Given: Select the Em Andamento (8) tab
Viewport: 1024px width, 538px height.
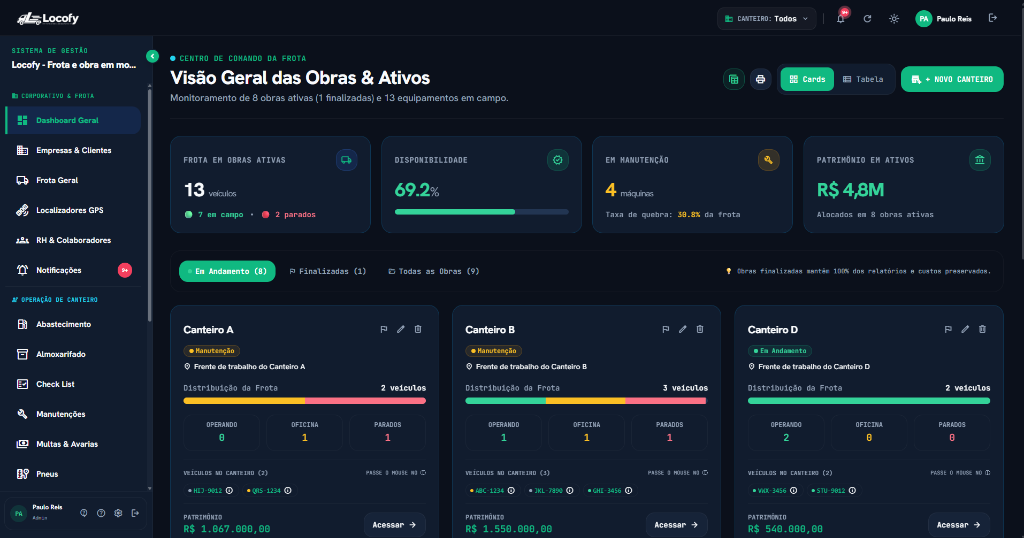Looking at the screenshot, I should click(x=227, y=271).
